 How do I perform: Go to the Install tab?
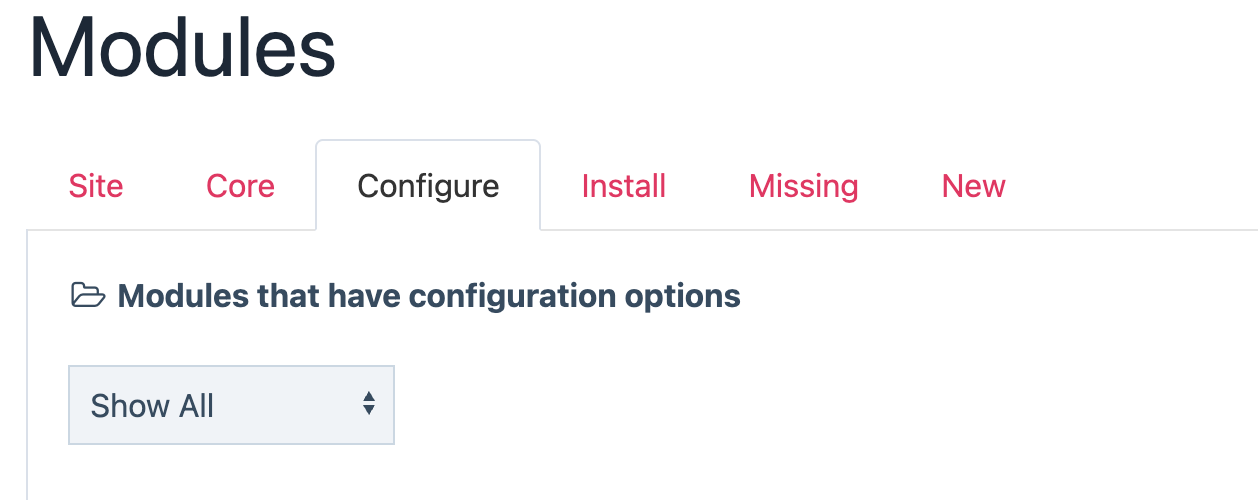624,186
